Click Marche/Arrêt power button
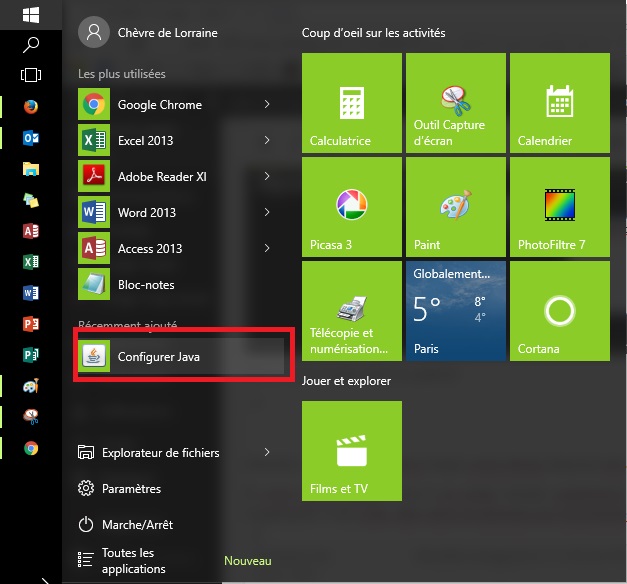This screenshot has width=627, height=584. (x=136, y=525)
